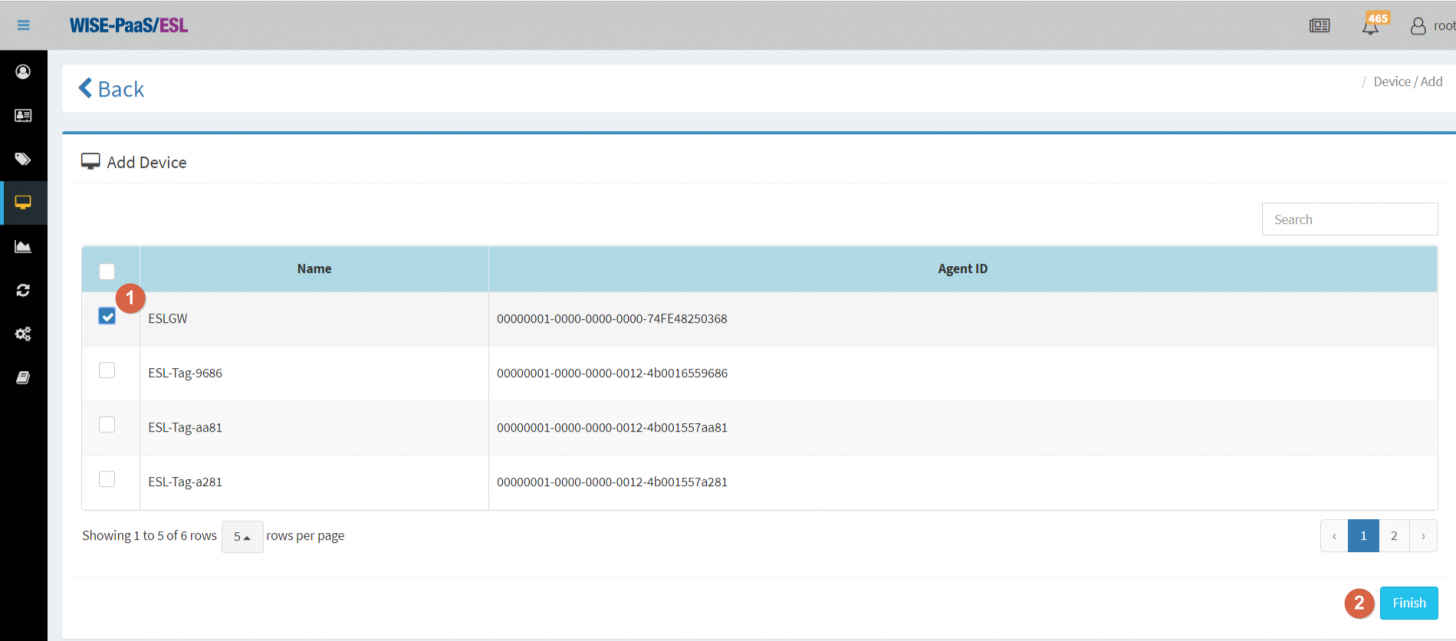1456x641 pixels.
Task: Open the user account section in sidebar
Action: (22, 70)
